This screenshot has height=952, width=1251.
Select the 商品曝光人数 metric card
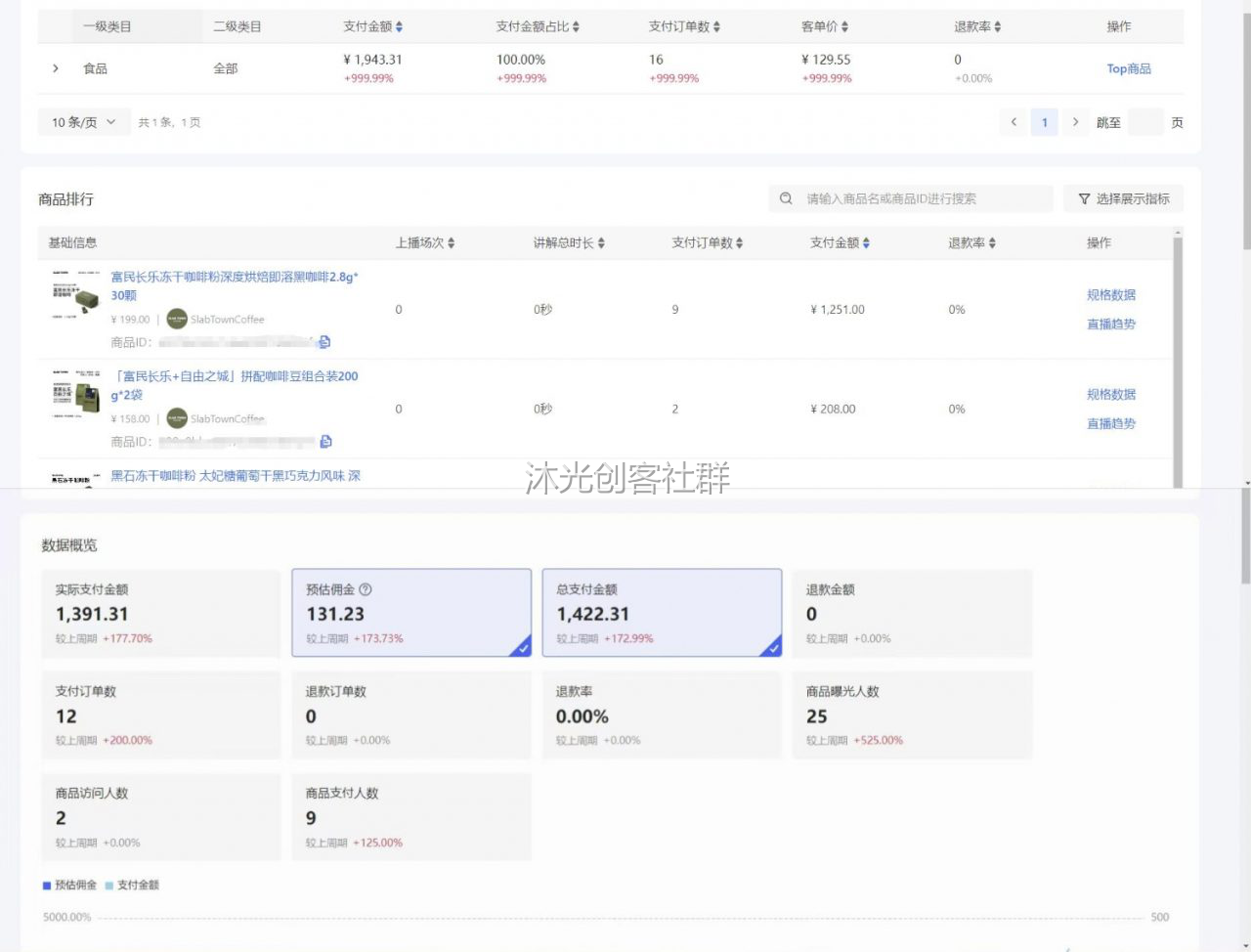912,715
